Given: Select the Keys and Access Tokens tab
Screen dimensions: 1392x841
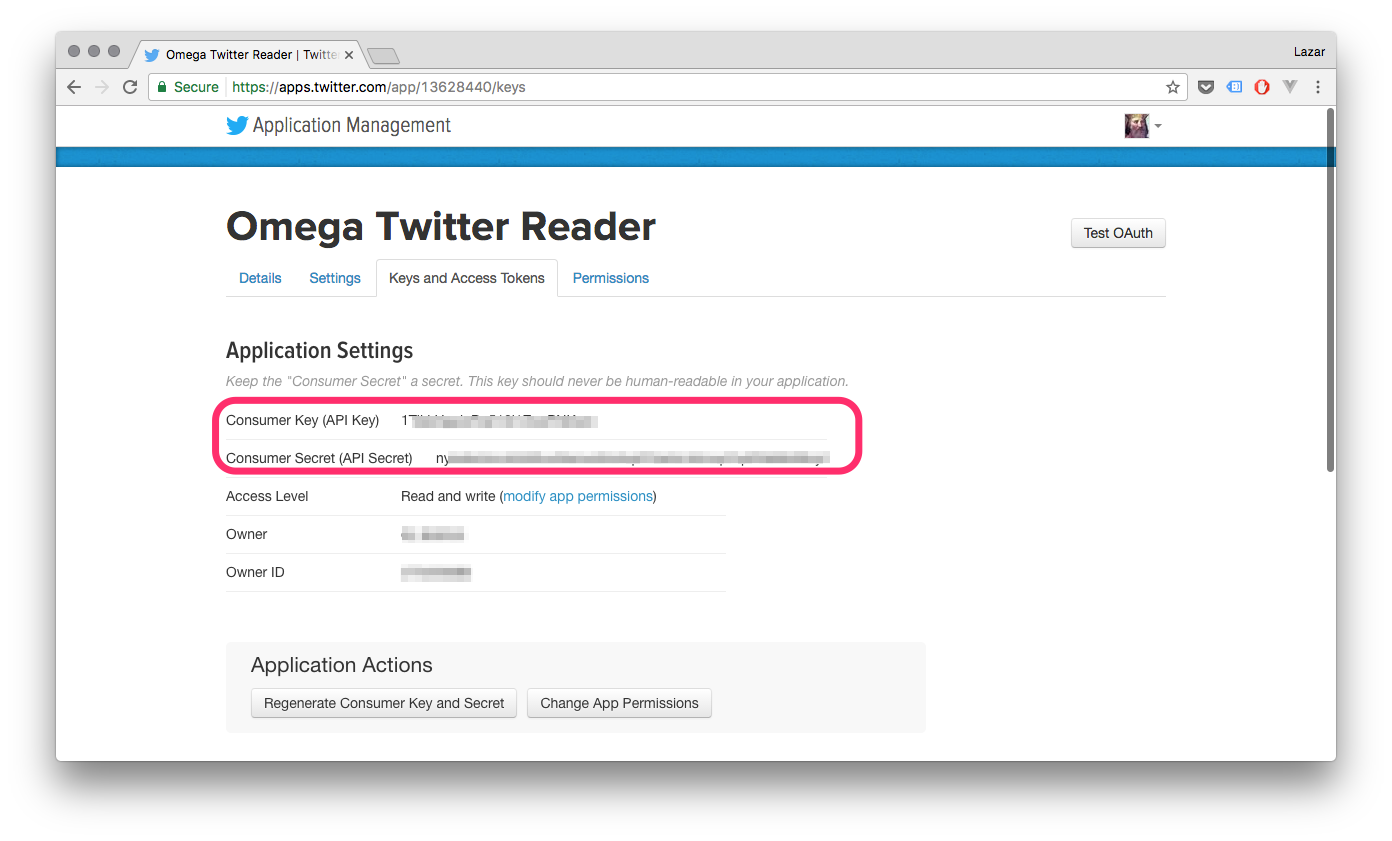Looking at the screenshot, I should pyautogui.click(x=467, y=278).
